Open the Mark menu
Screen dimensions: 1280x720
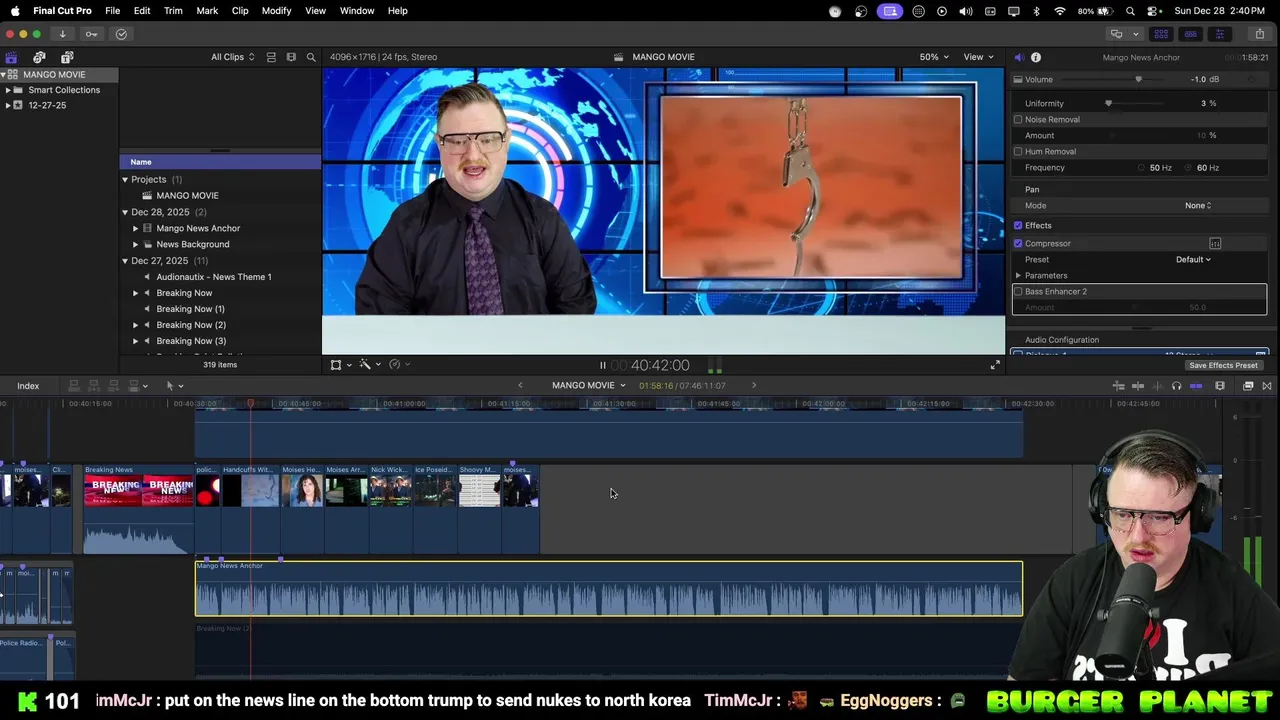[207, 11]
